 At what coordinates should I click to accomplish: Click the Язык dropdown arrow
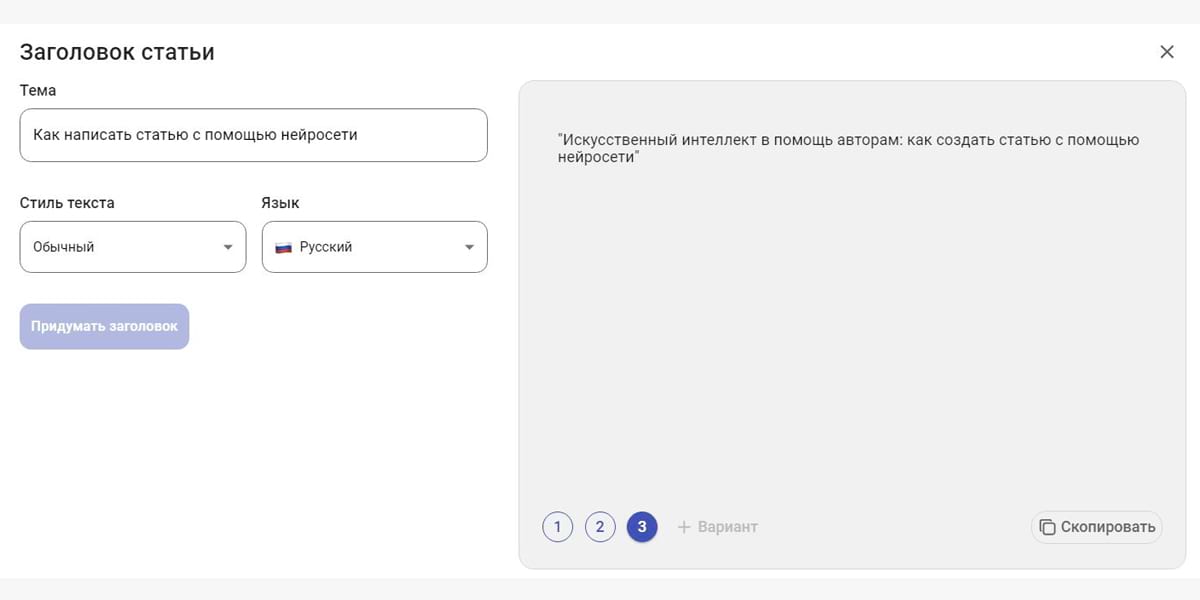tap(470, 247)
